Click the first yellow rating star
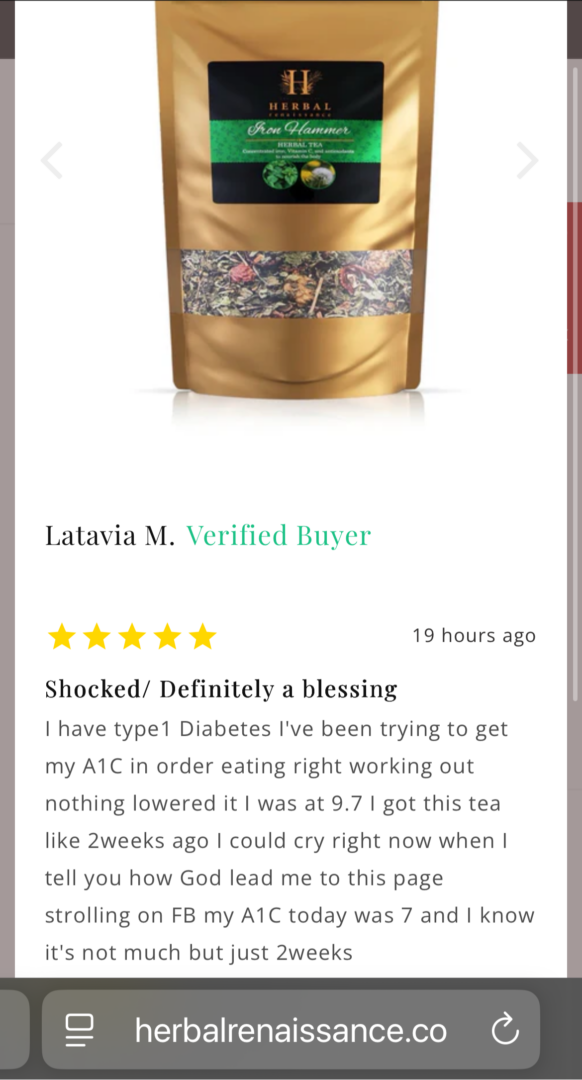 [x=61, y=636]
